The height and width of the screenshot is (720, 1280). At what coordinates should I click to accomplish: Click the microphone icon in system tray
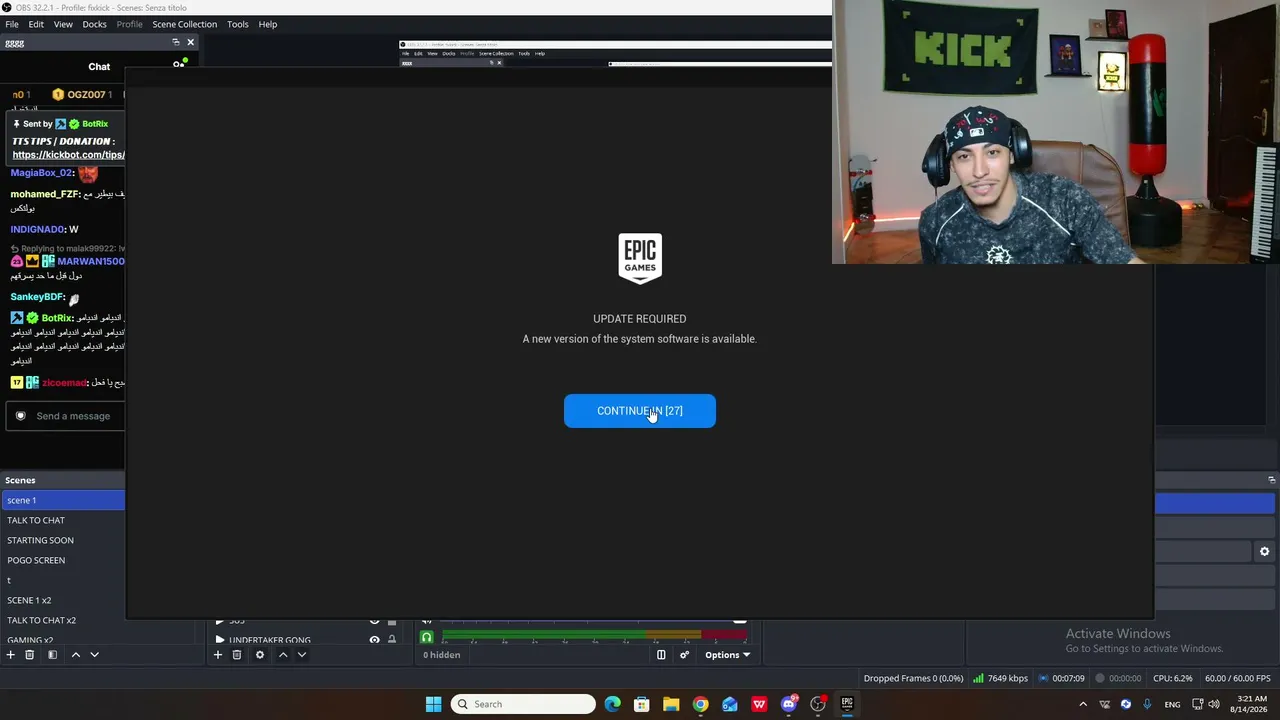tap(1147, 704)
